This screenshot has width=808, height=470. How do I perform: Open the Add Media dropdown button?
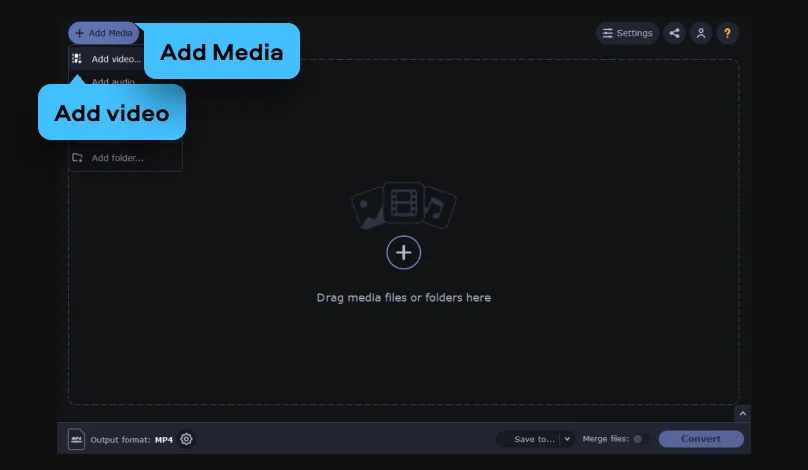(104, 33)
